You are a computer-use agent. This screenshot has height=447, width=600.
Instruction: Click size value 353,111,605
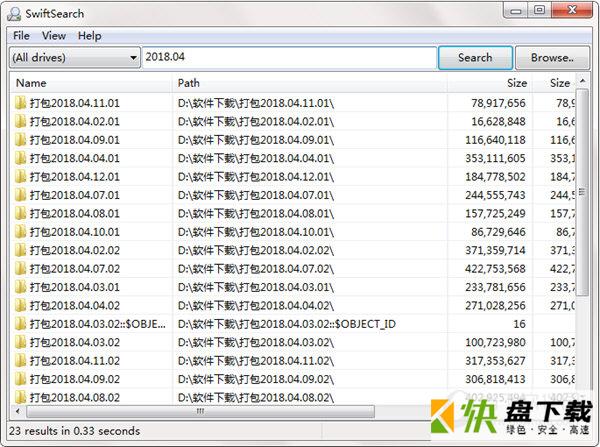[495, 158]
